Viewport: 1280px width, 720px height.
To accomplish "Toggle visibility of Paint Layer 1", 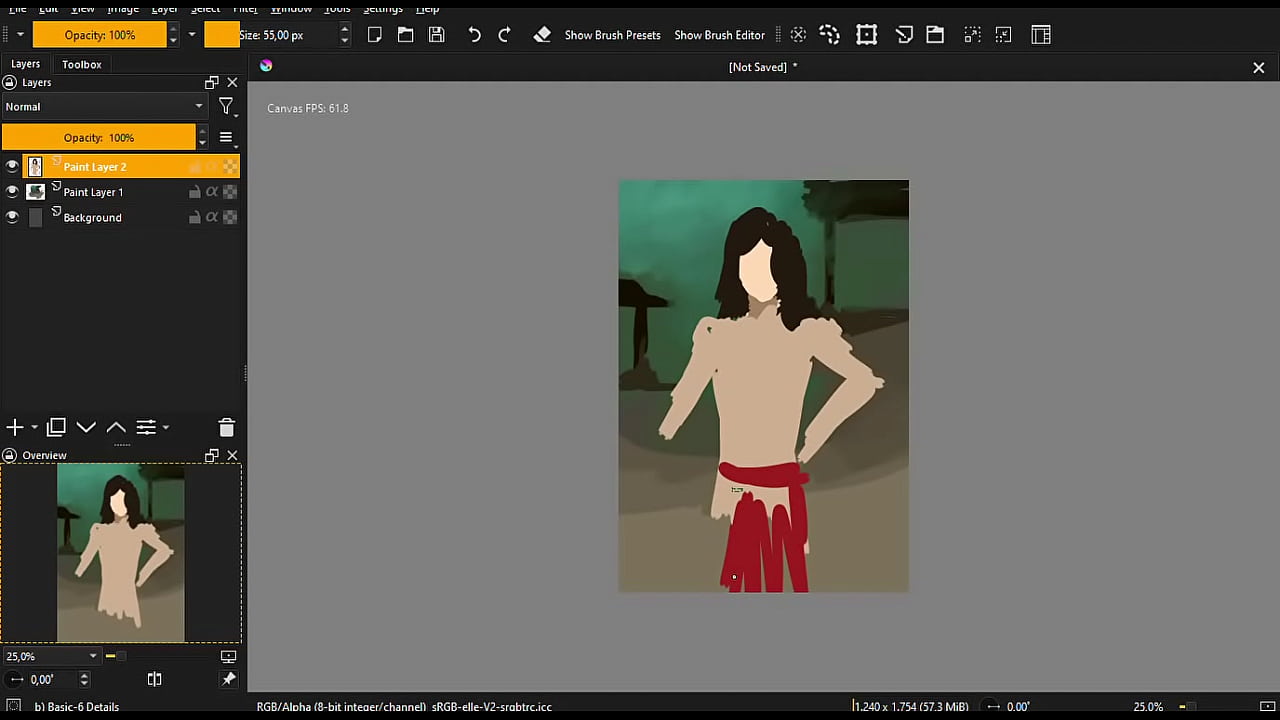I will point(12,191).
